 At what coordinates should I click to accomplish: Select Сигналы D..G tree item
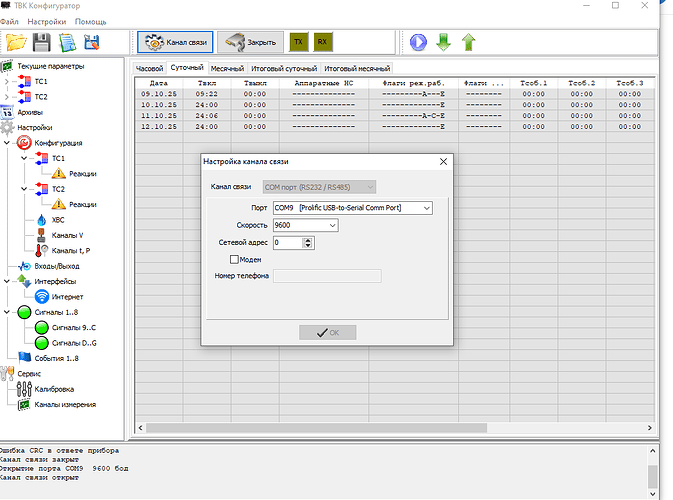click(x=74, y=343)
